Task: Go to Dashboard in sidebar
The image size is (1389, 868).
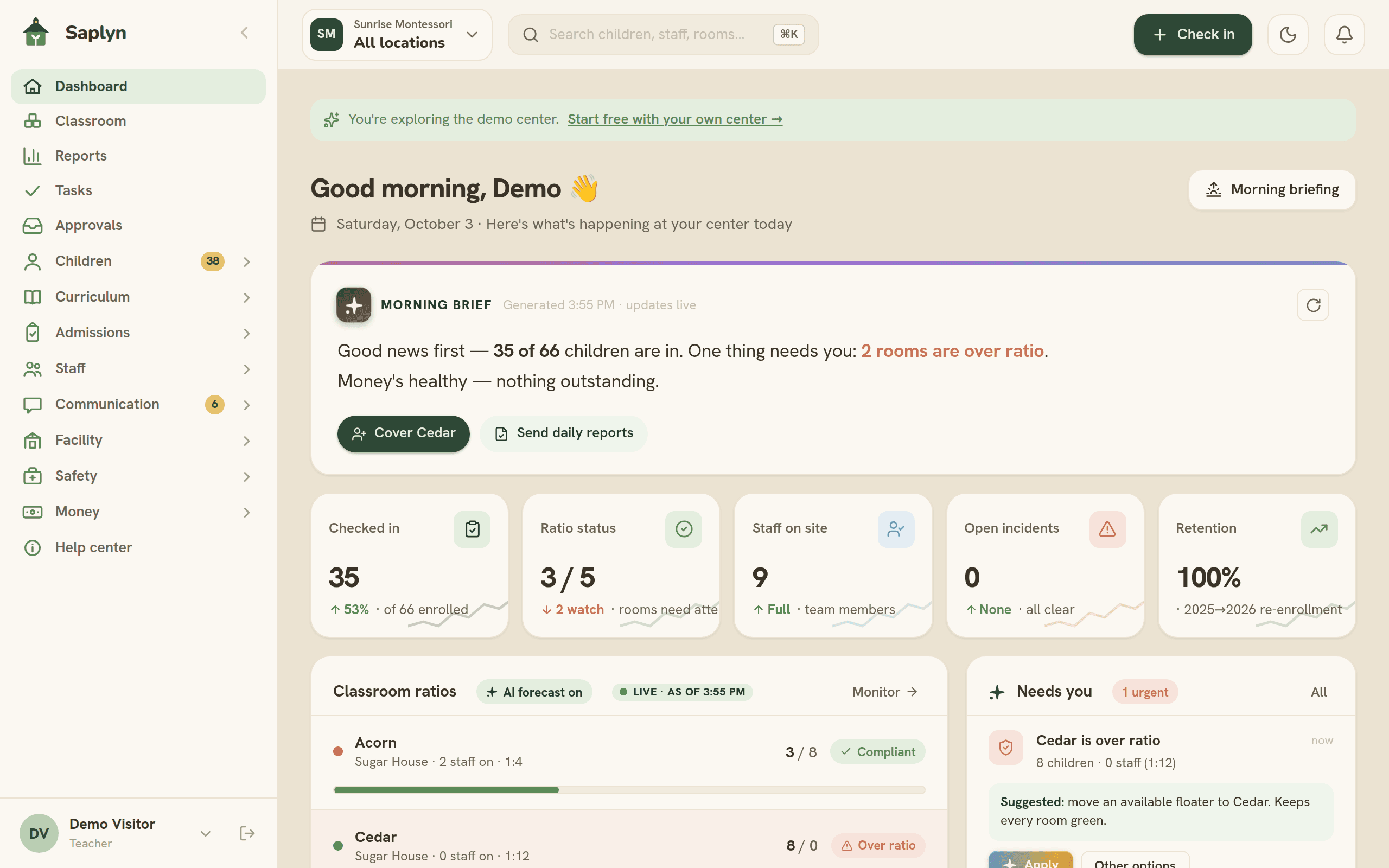Action: pyautogui.click(x=138, y=87)
